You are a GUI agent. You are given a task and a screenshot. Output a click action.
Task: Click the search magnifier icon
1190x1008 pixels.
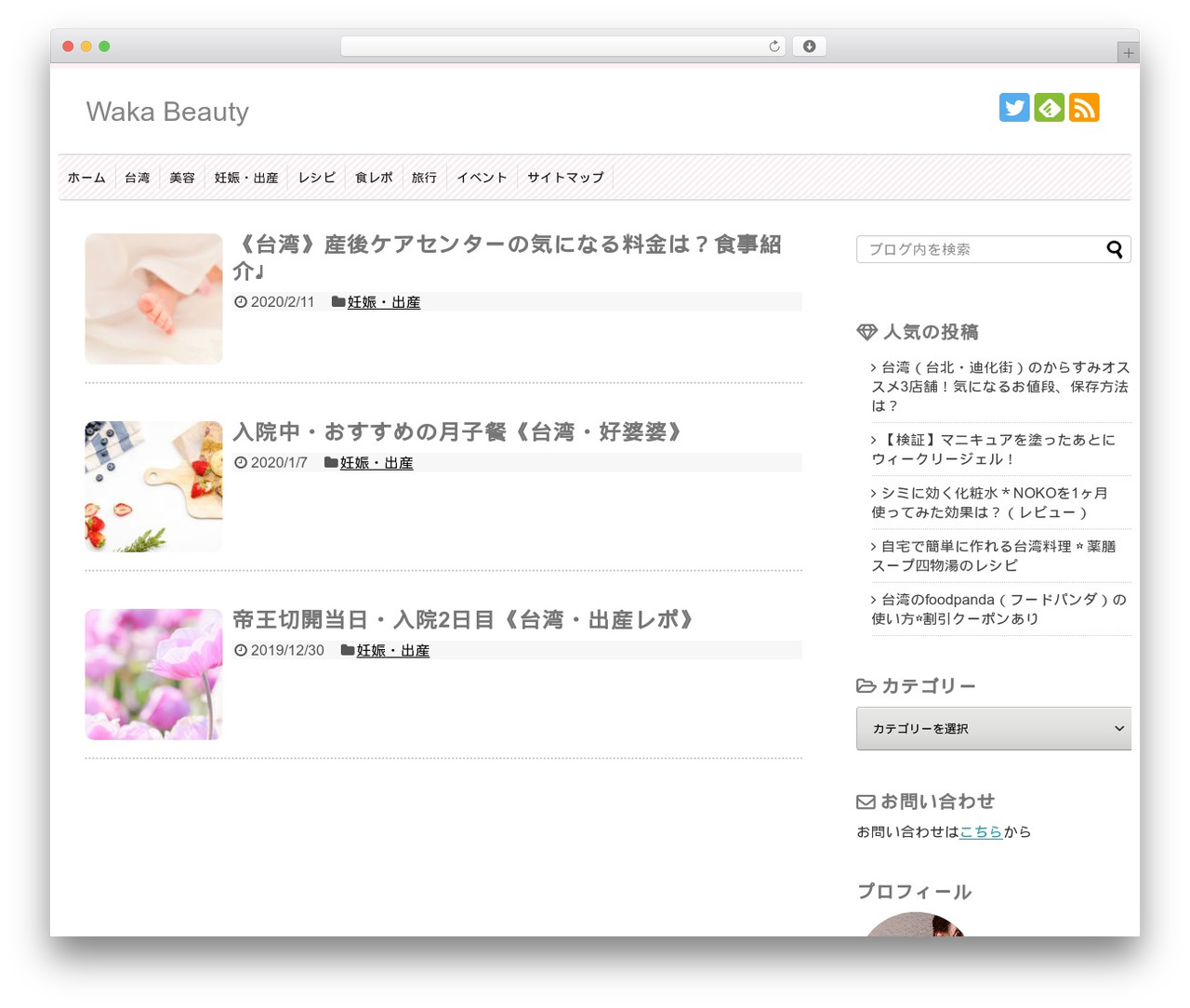point(1115,249)
